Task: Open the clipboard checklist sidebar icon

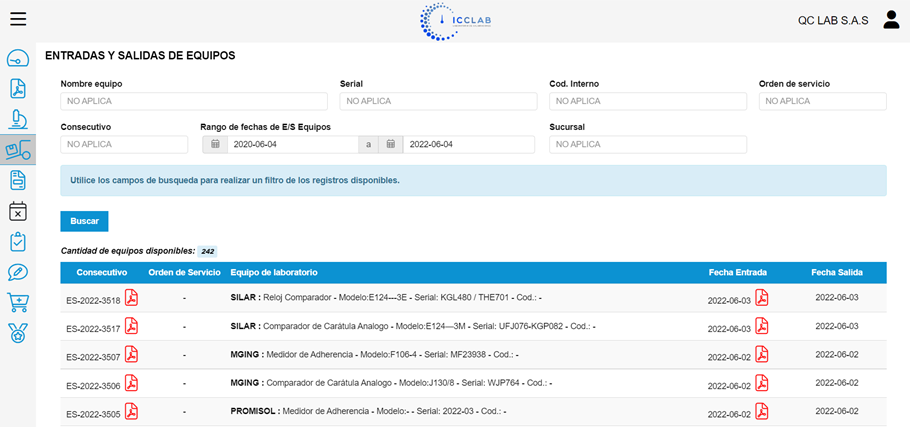Action: [18, 241]
